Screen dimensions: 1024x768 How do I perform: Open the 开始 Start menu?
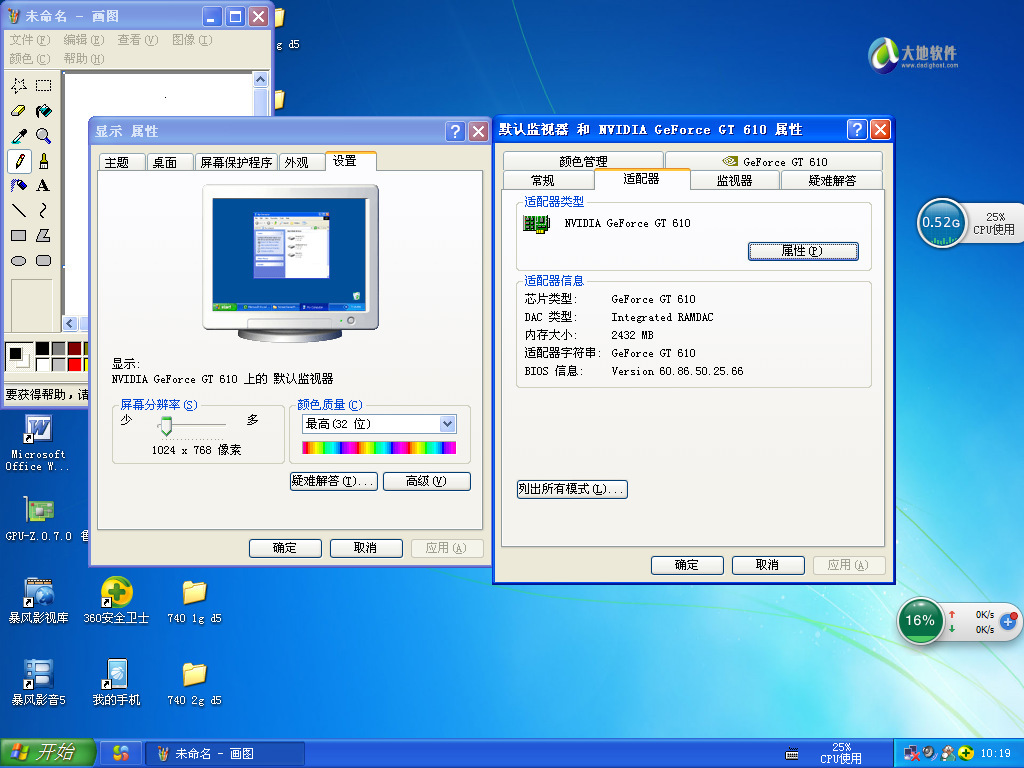(48, 753)
